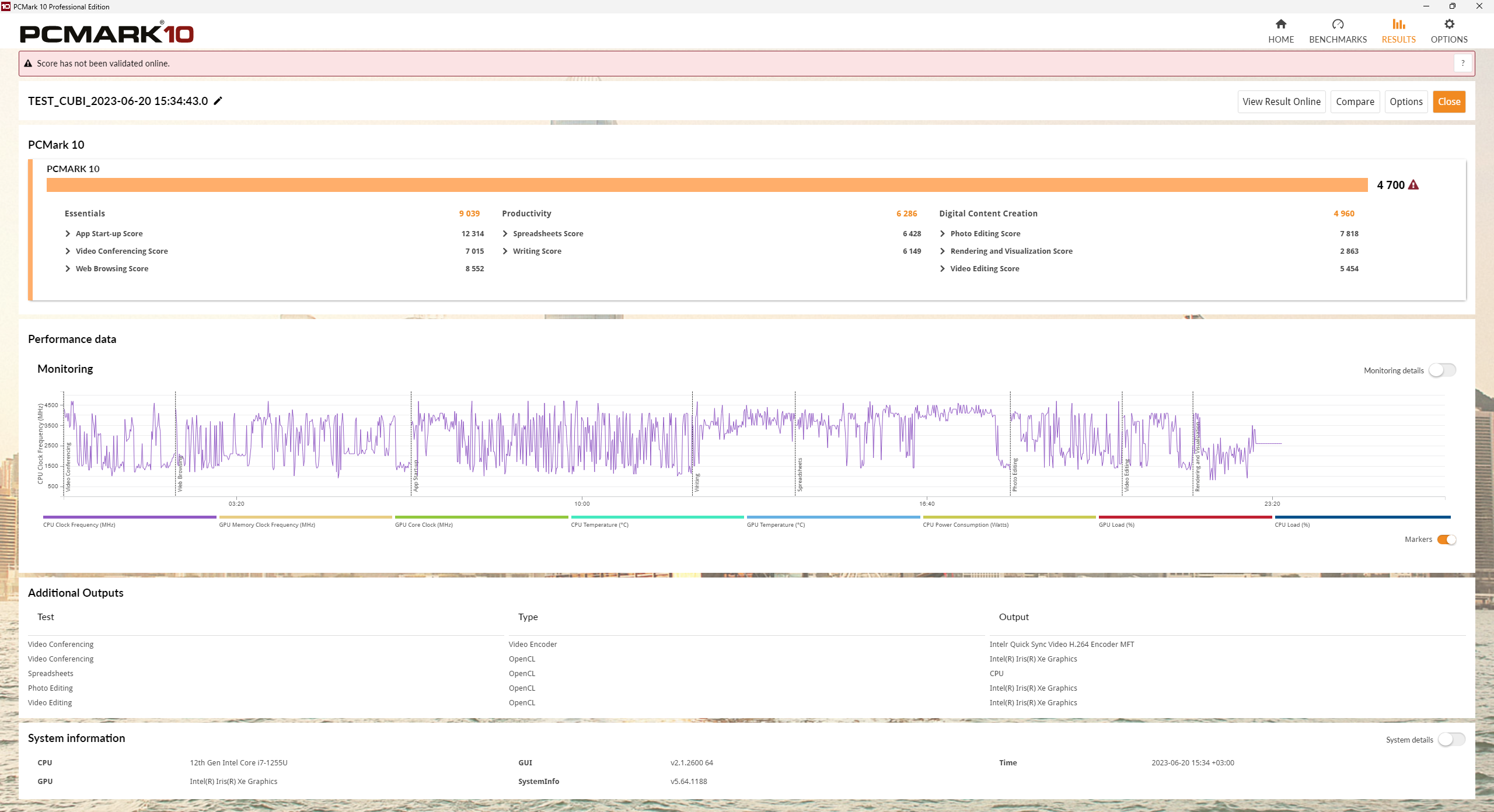Click the Spreadsheets chart marker
Viewport: 1494px width, 812px height.
(800, 475)
